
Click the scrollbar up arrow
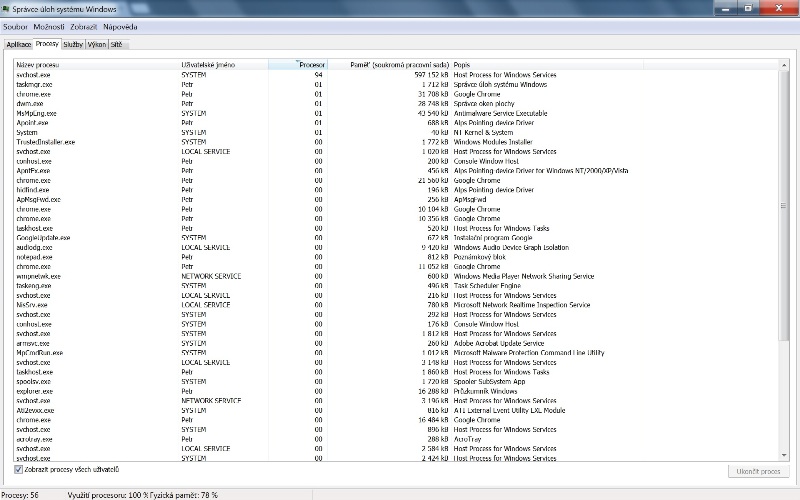coord(783,64)
